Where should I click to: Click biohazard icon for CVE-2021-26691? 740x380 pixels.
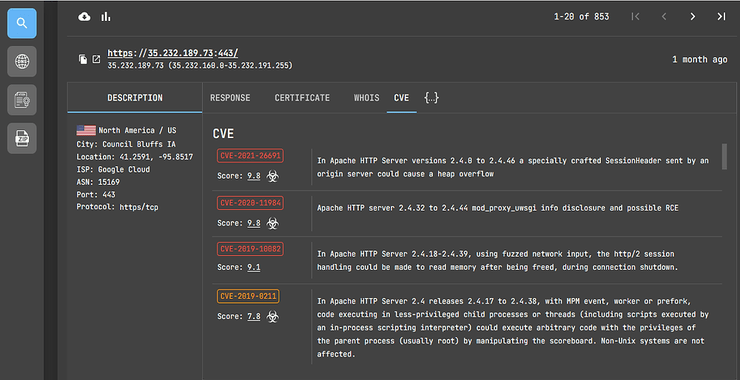pyautogui.click(x=272, y=176)
